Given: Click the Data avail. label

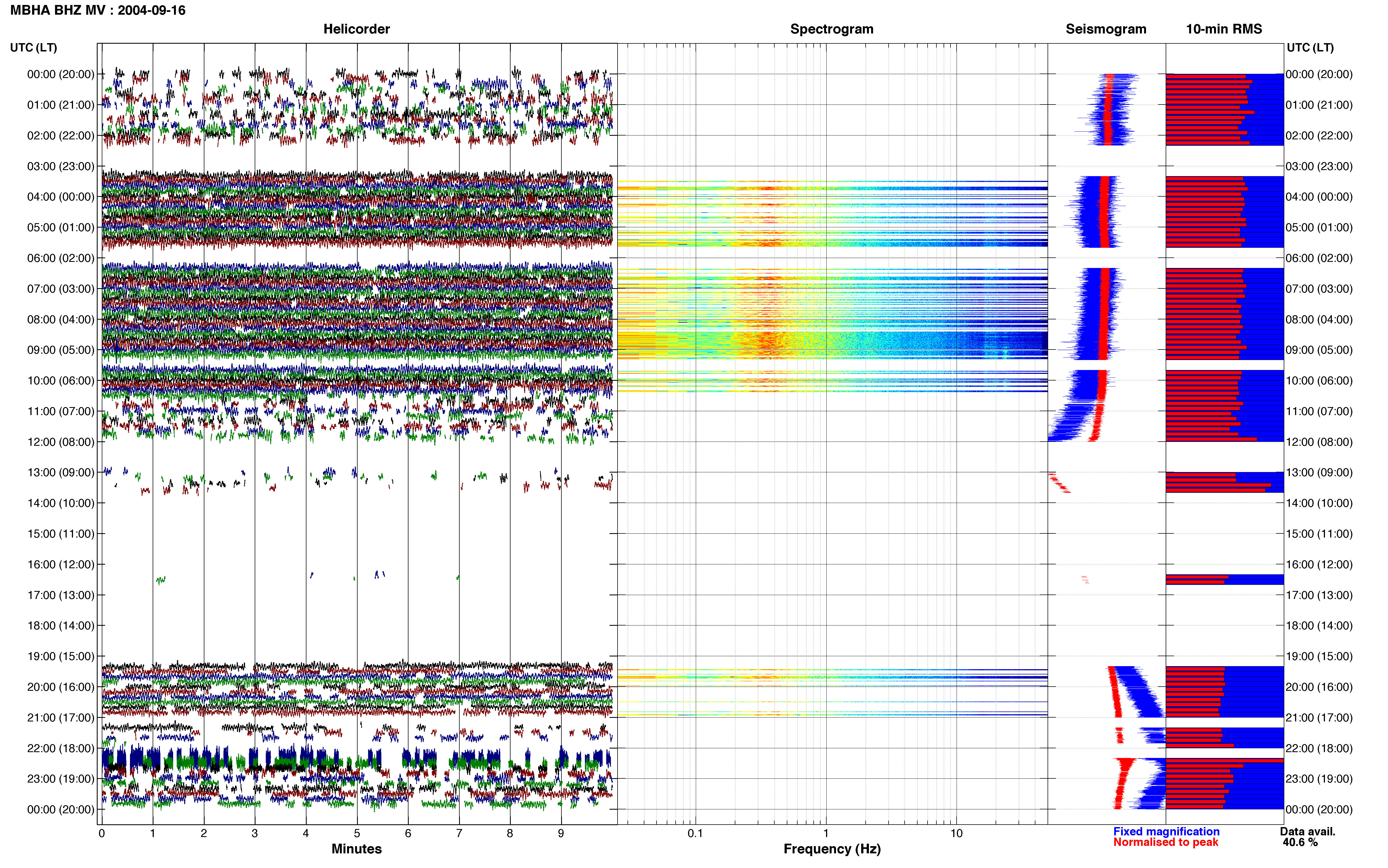Looking at the screenshot, I should tap(1308, 832).
